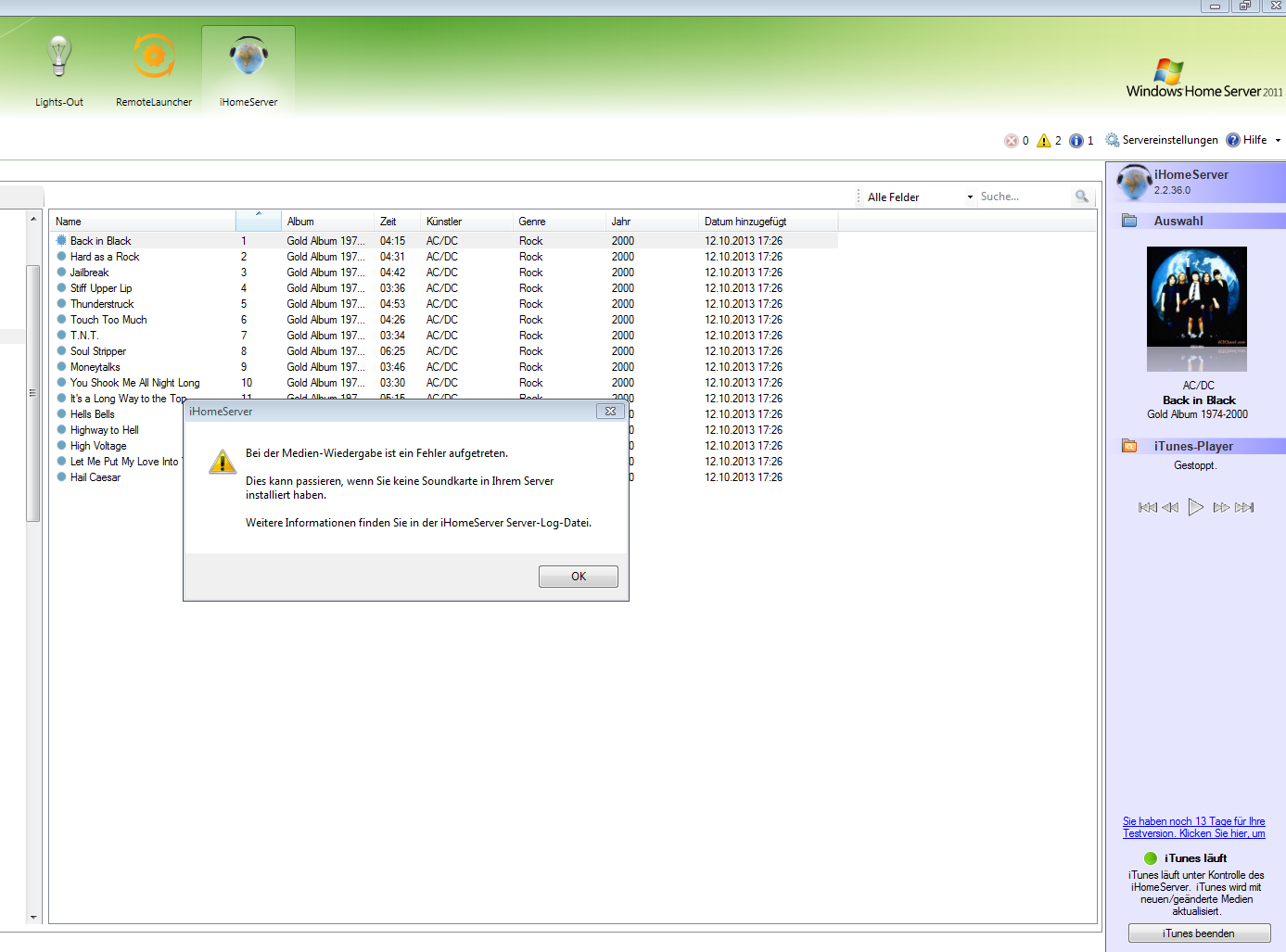Select the track High Voltage
Screen dimensions: 1286x952
point(98,446)
